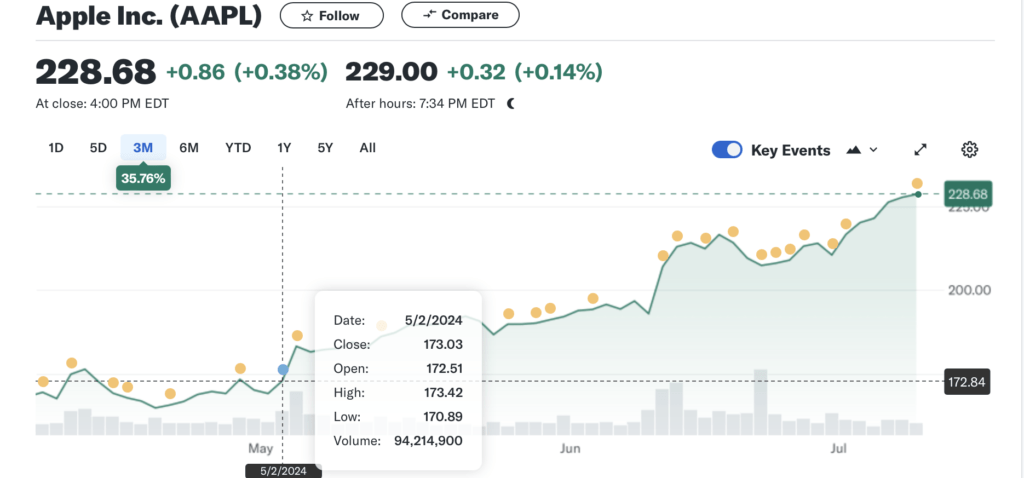Show All time price history
Screen dimensions: 1024x478
coord(367,148)
